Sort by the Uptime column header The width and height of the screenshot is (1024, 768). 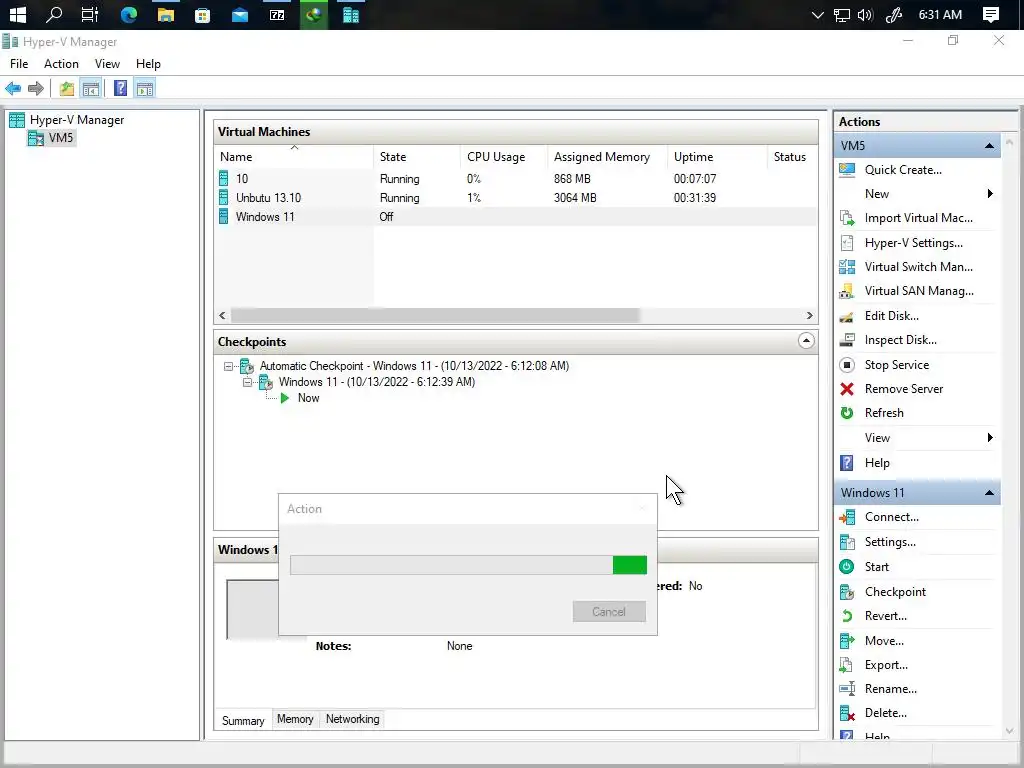pyautogui.click(x=716, y=157)
